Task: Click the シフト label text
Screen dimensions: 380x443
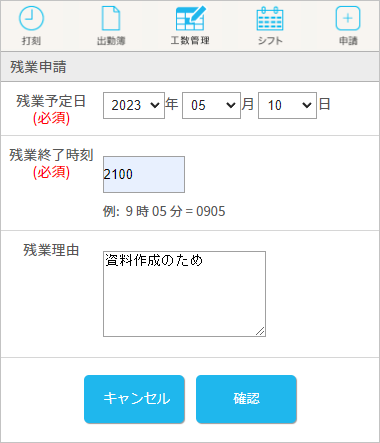Action: coord(270,41)
